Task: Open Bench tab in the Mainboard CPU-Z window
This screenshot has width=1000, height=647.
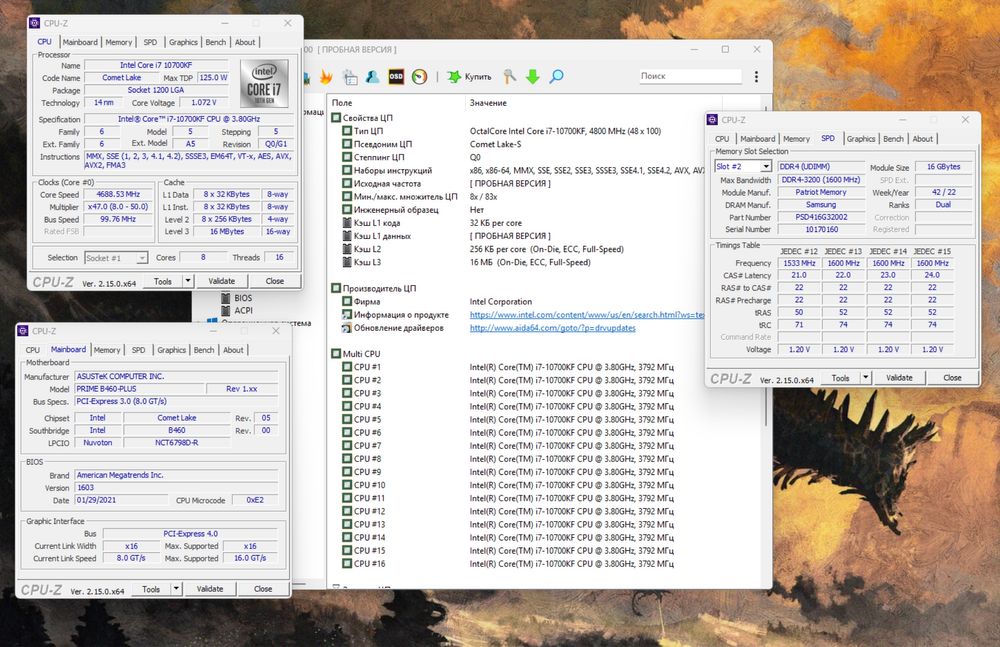Action: point(204,350)
